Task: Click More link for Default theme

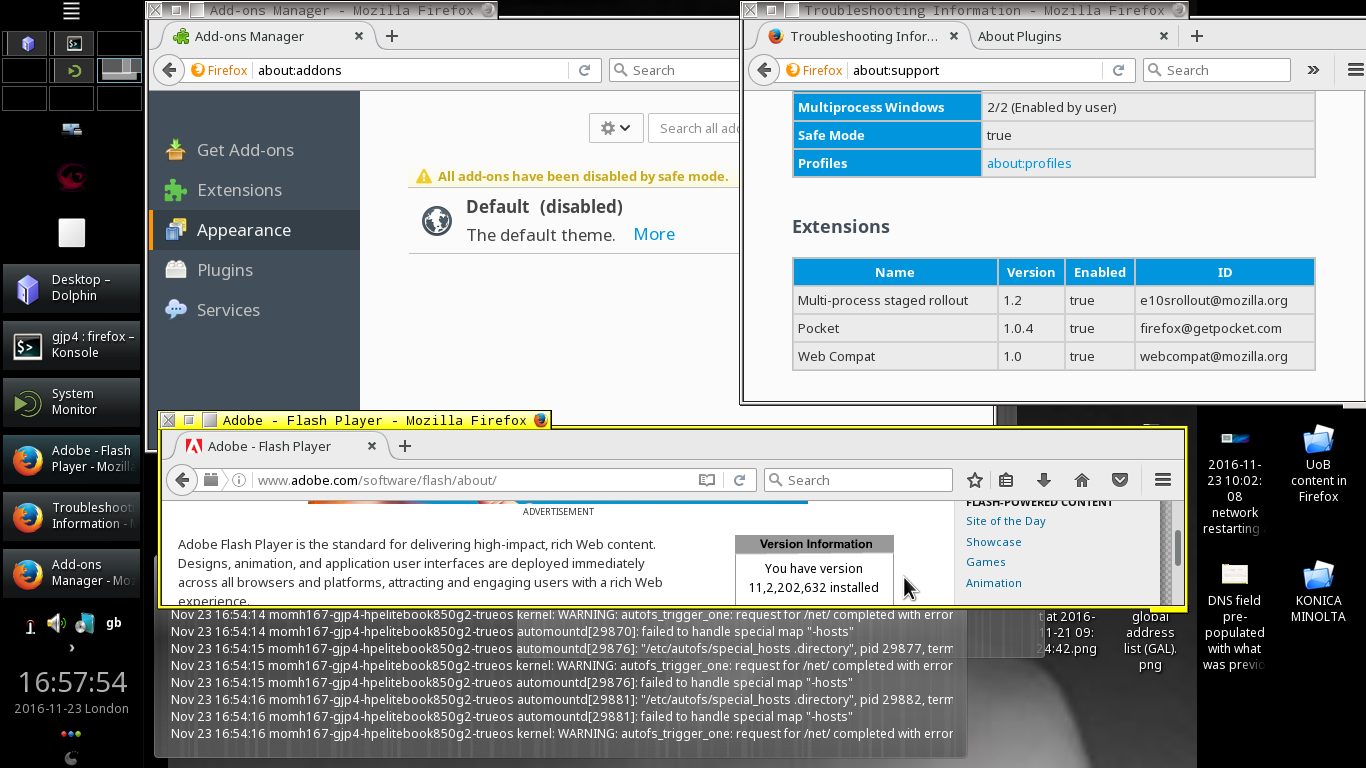Action: point(654,234)
